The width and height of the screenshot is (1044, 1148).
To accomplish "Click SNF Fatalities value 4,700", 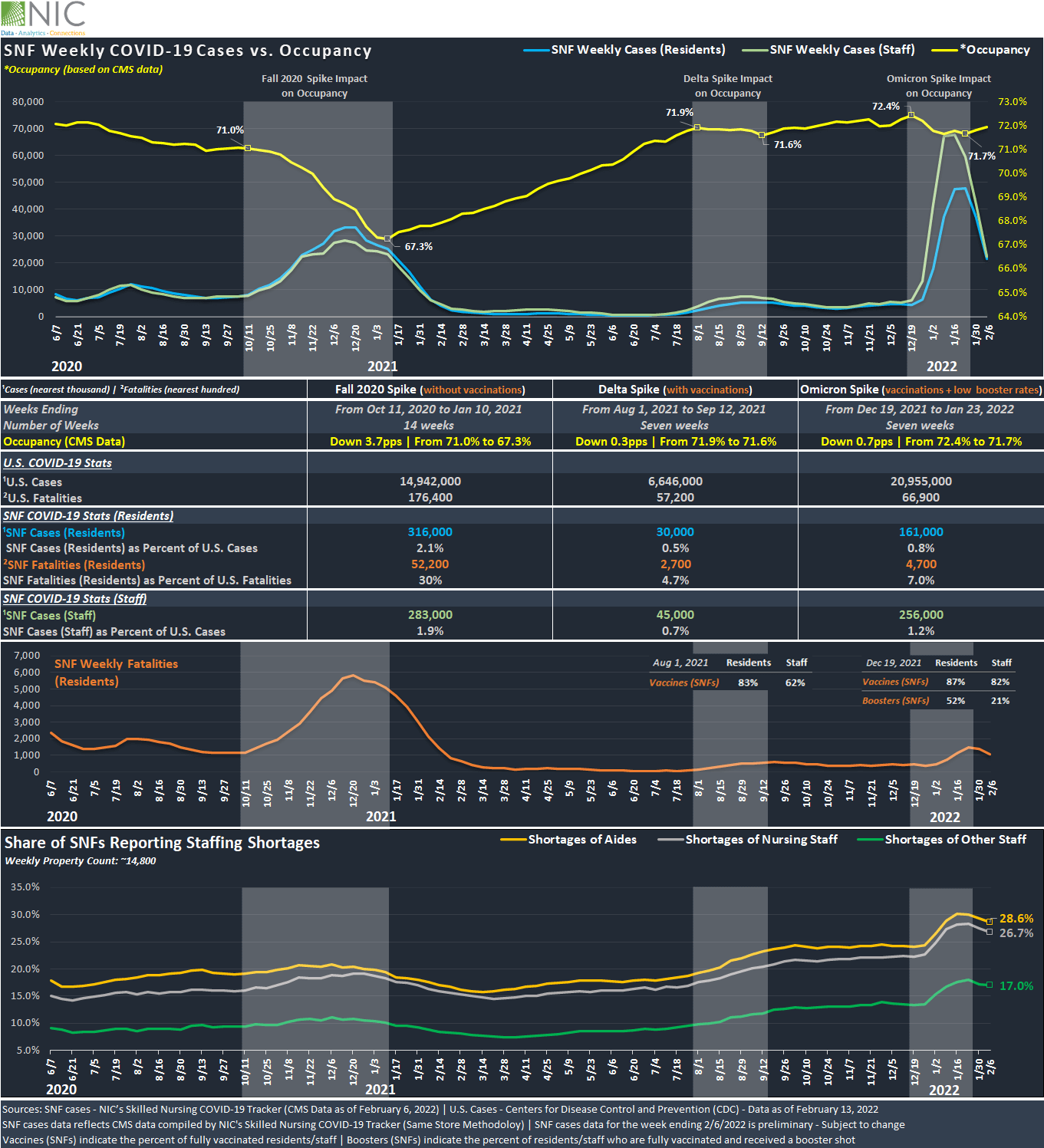I will 921,564.
